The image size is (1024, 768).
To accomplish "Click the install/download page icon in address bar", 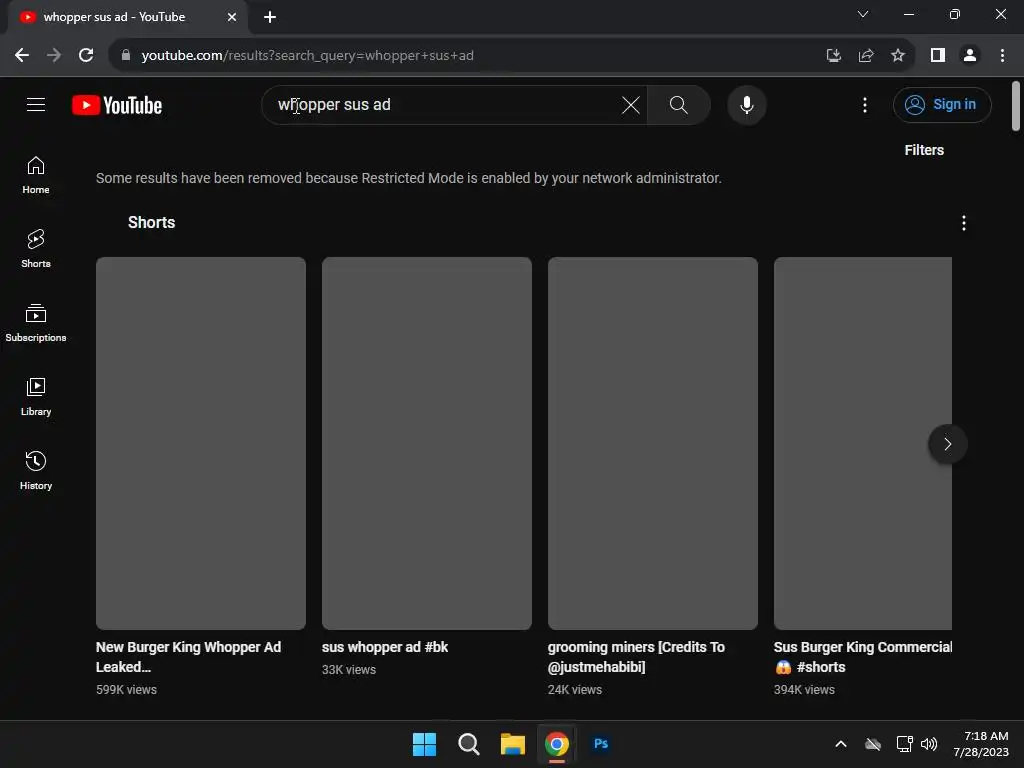I will 833,56.
